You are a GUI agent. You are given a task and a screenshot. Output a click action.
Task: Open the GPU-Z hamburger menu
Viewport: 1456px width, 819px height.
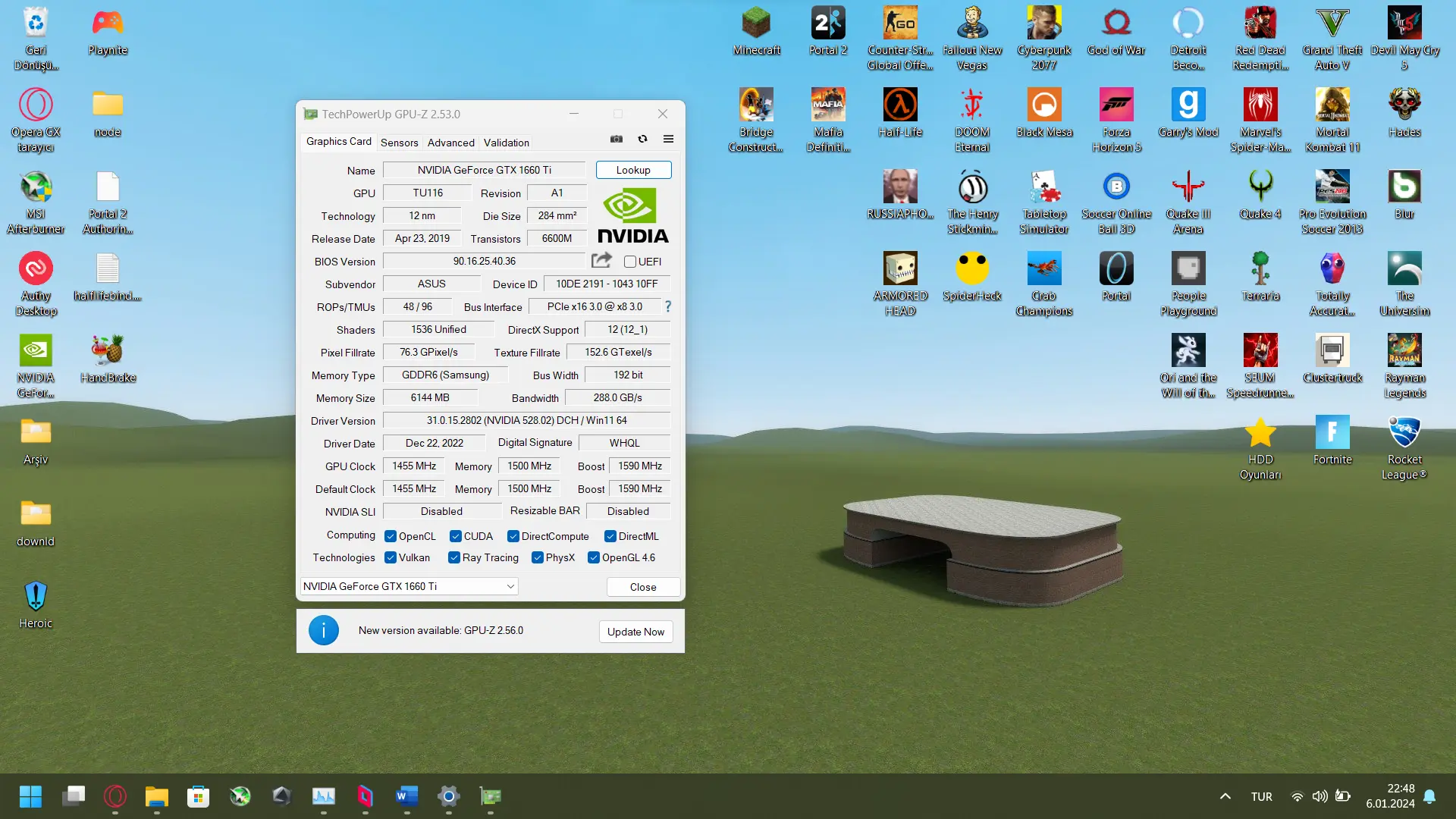point(668,139)
